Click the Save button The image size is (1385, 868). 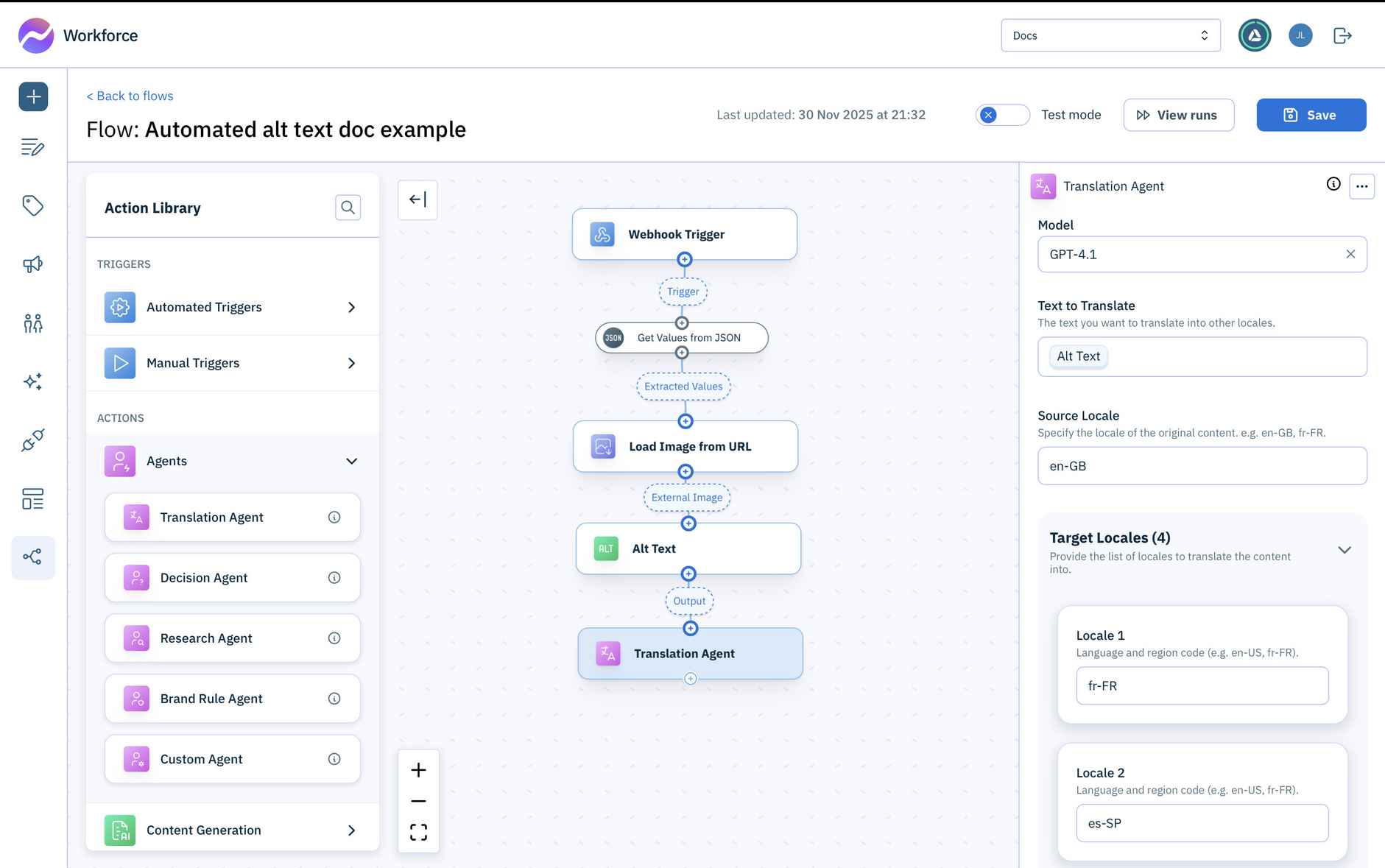click(x=1311, y=115)
